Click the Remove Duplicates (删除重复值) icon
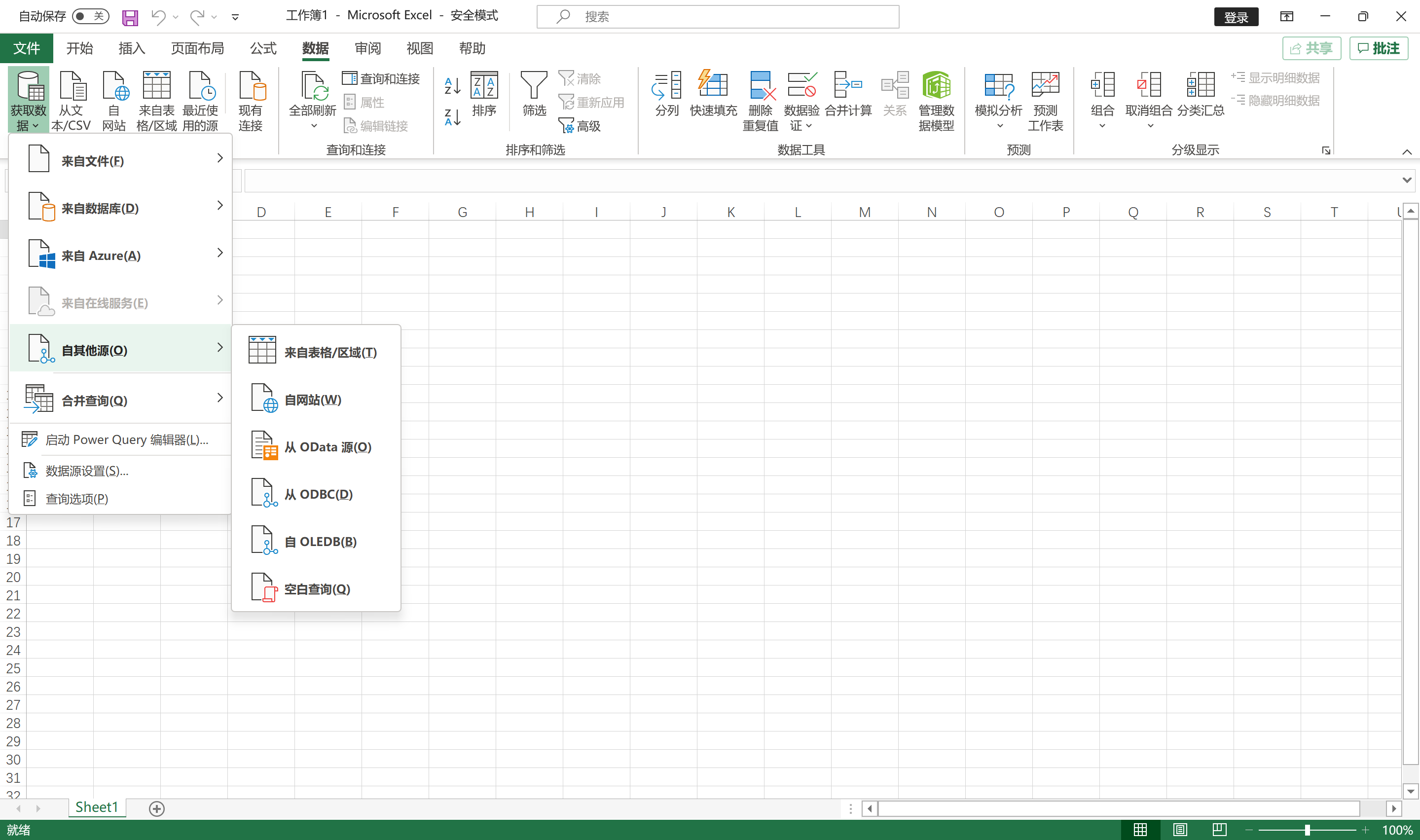Screen dimensions: 1420x840 tap(760, 85)
